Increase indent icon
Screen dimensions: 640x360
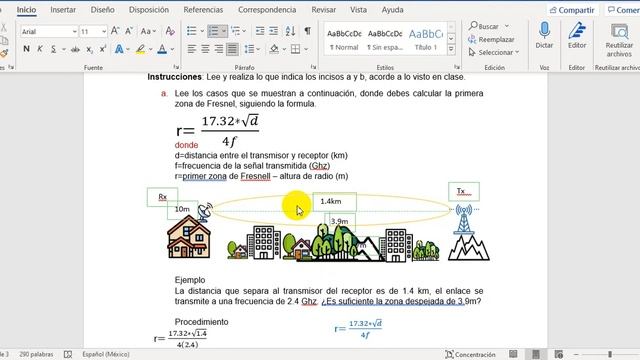pos(273,31)
